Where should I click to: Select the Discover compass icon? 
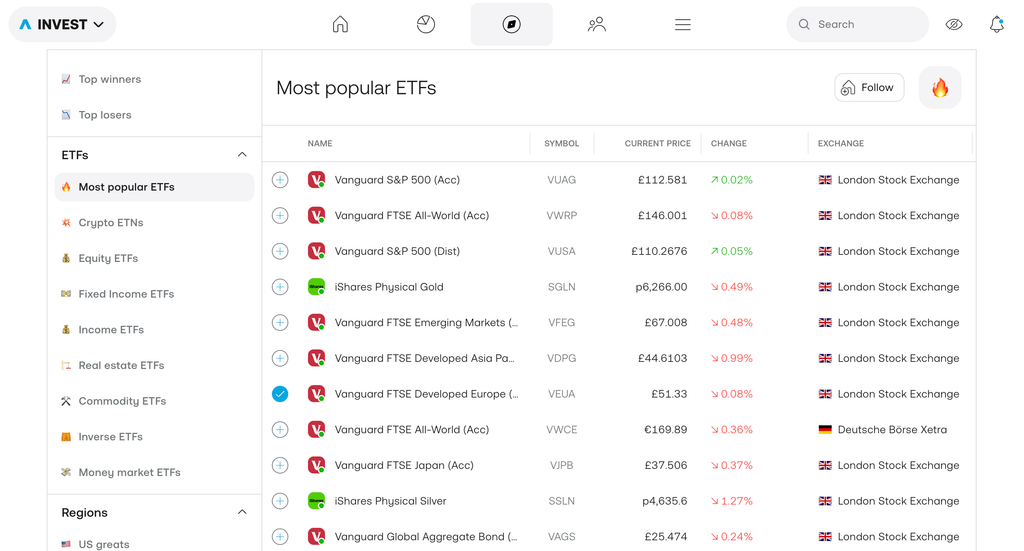coord(511,24)
